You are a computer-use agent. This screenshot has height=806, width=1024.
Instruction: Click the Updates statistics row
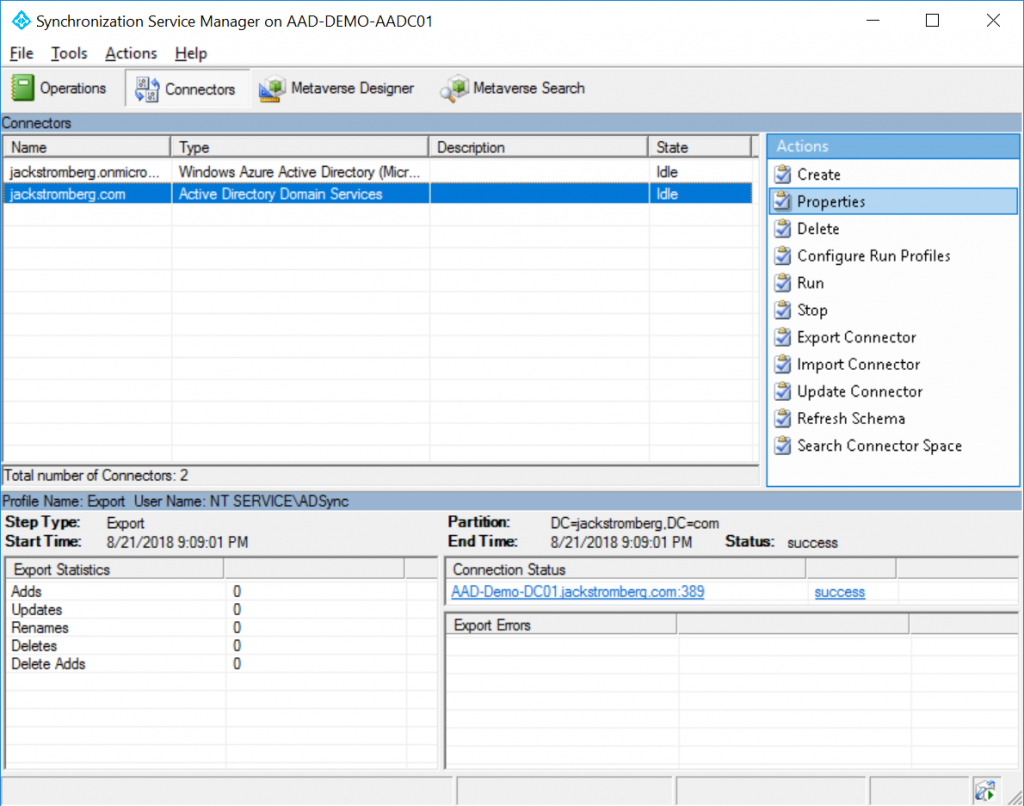pos(221,609)
